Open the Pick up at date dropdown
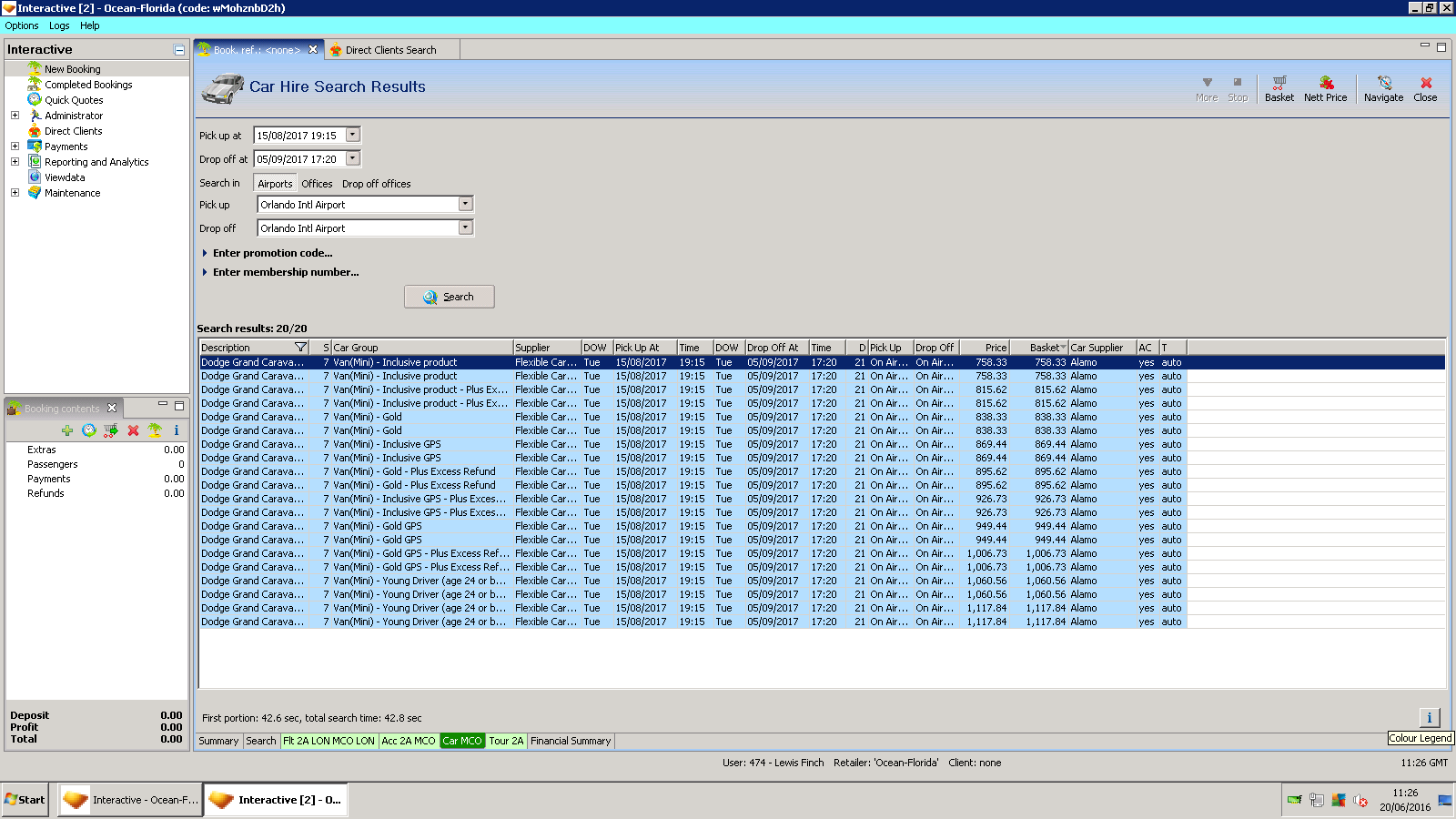The width and height of the screenshot is (1456, 819). (x=353, y=136)
